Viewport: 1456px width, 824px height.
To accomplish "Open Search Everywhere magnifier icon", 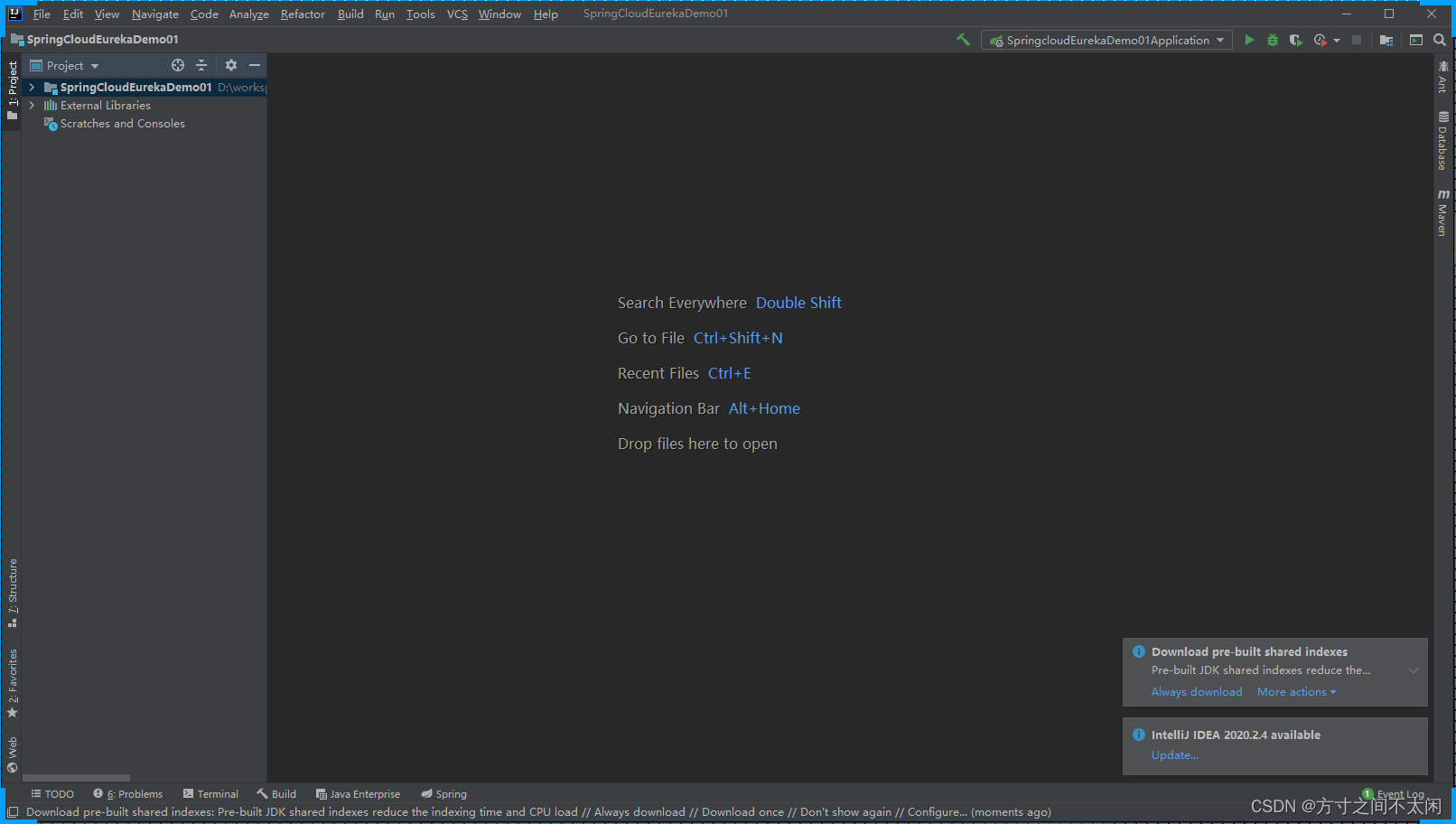I will tap(1440, 40).
